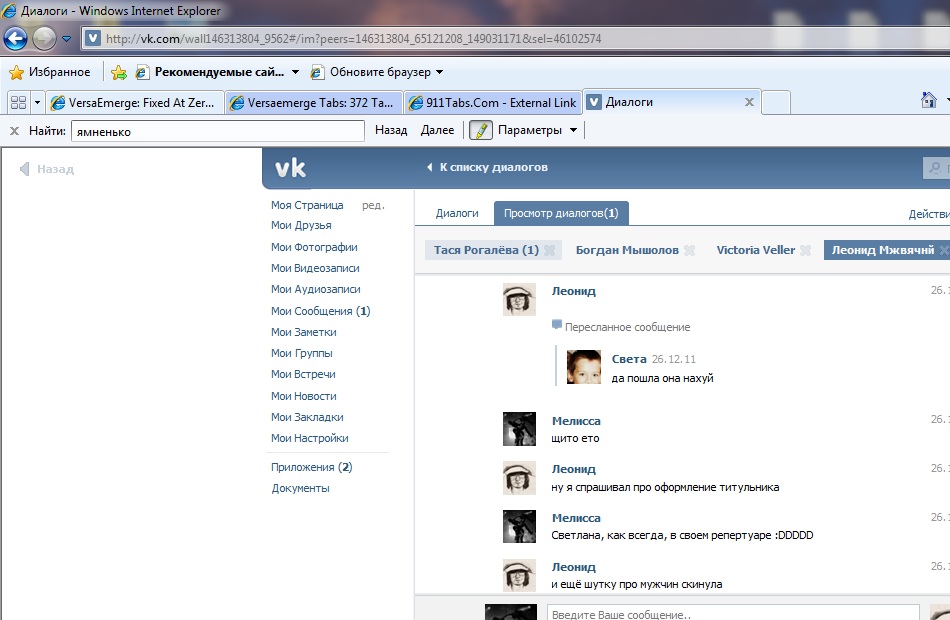Open Приложения (2) in sidebar
This screenshot has height=620, width=950.
coord(311,467)
